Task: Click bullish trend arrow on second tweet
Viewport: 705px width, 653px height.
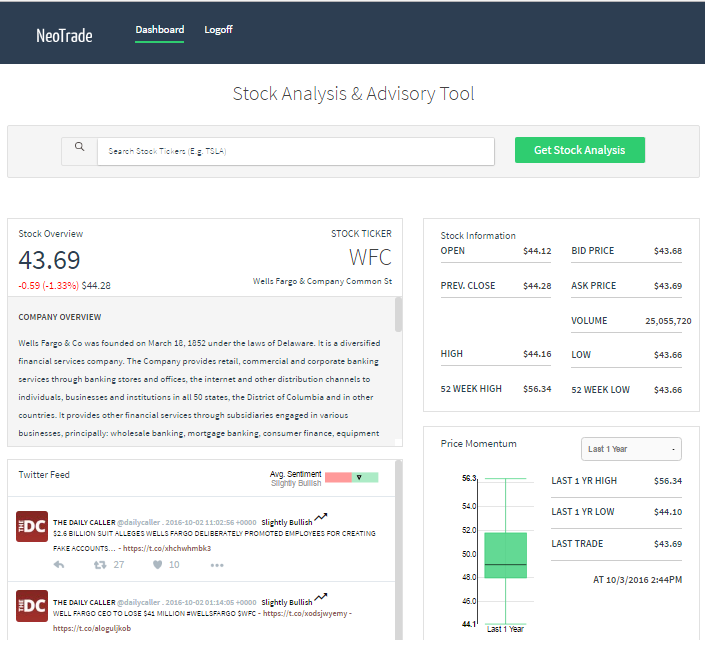Action: tap(321, 598)
